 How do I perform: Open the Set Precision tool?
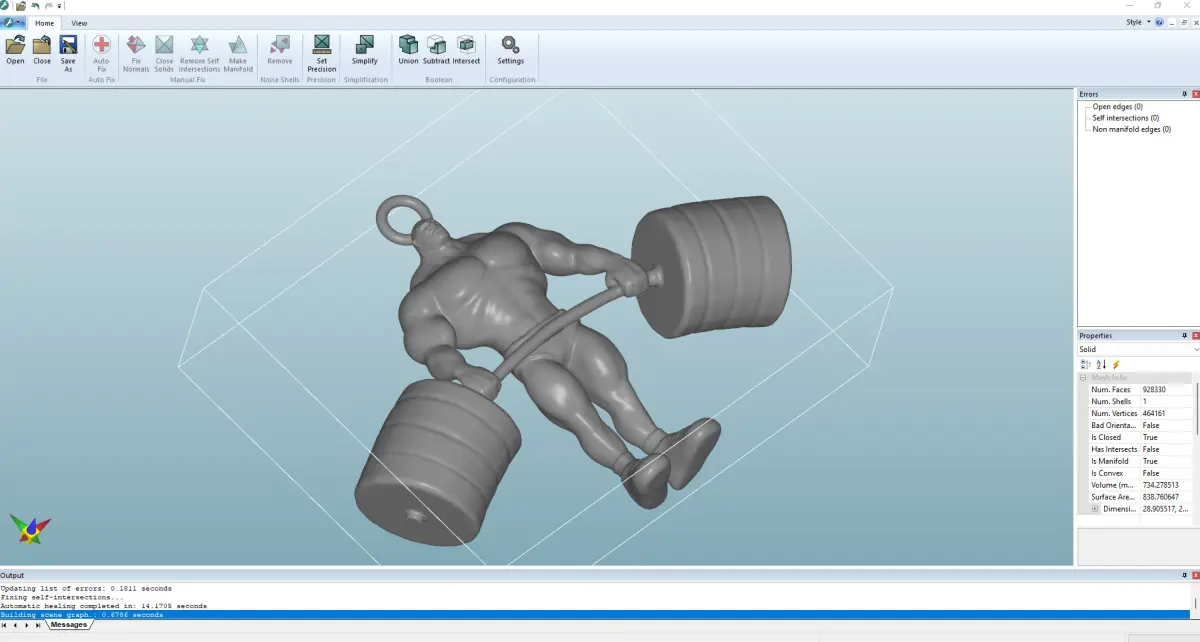click(322, 53)
